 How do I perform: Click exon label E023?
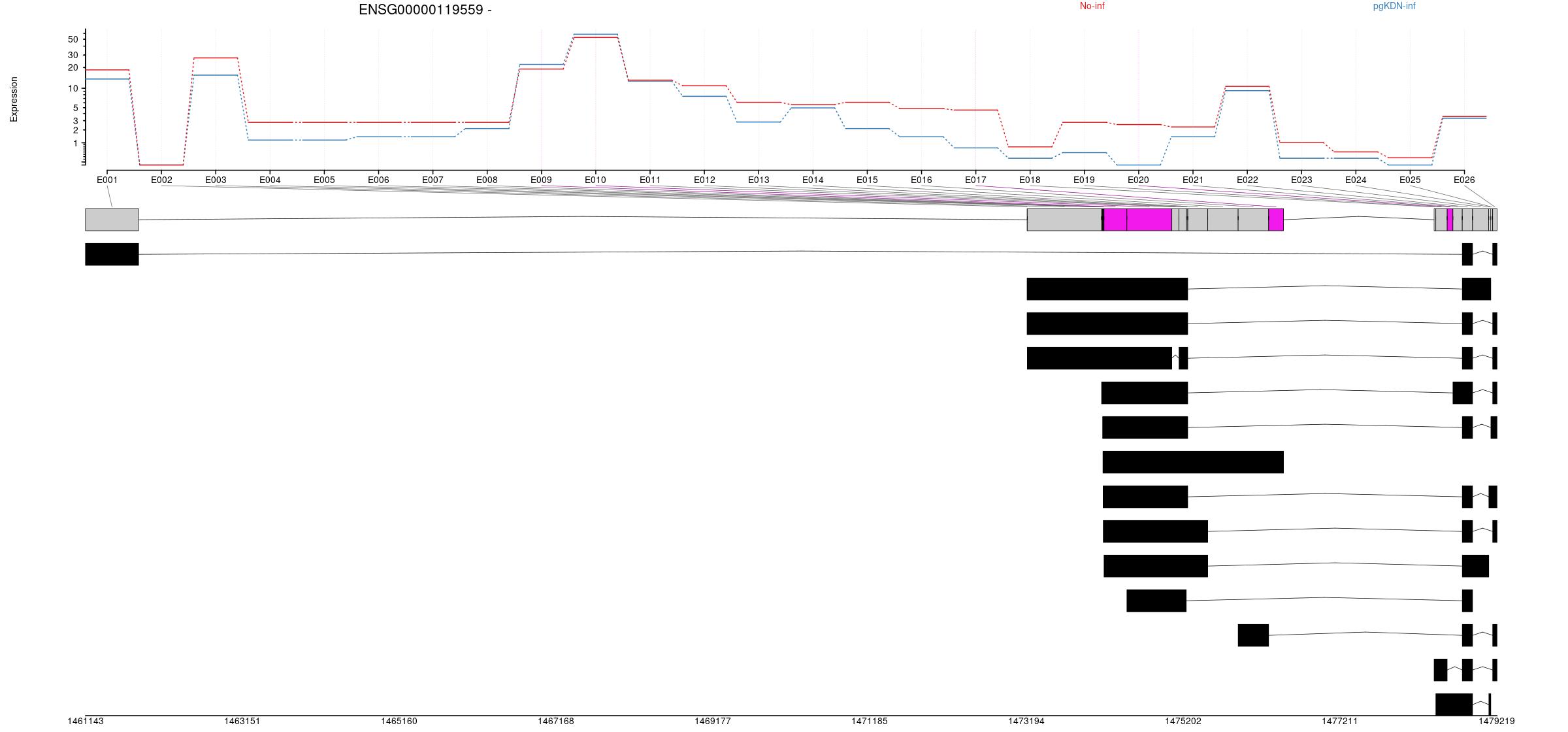1301,180
